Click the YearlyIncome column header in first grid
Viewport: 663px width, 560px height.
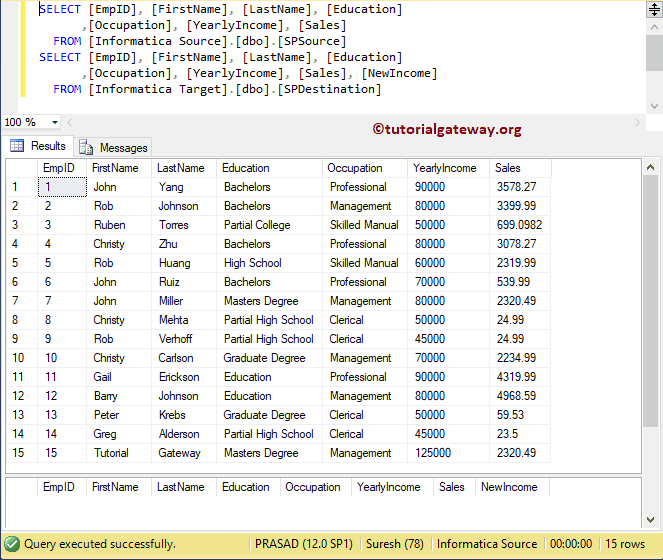[445, 168]
